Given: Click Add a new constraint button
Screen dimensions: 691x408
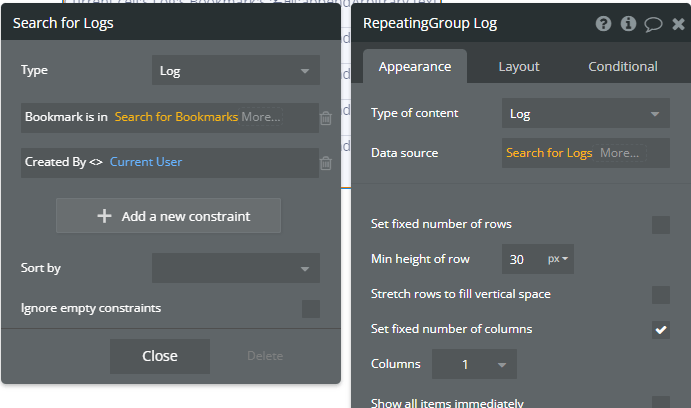Looking at the screenshot, I should 168,215.
